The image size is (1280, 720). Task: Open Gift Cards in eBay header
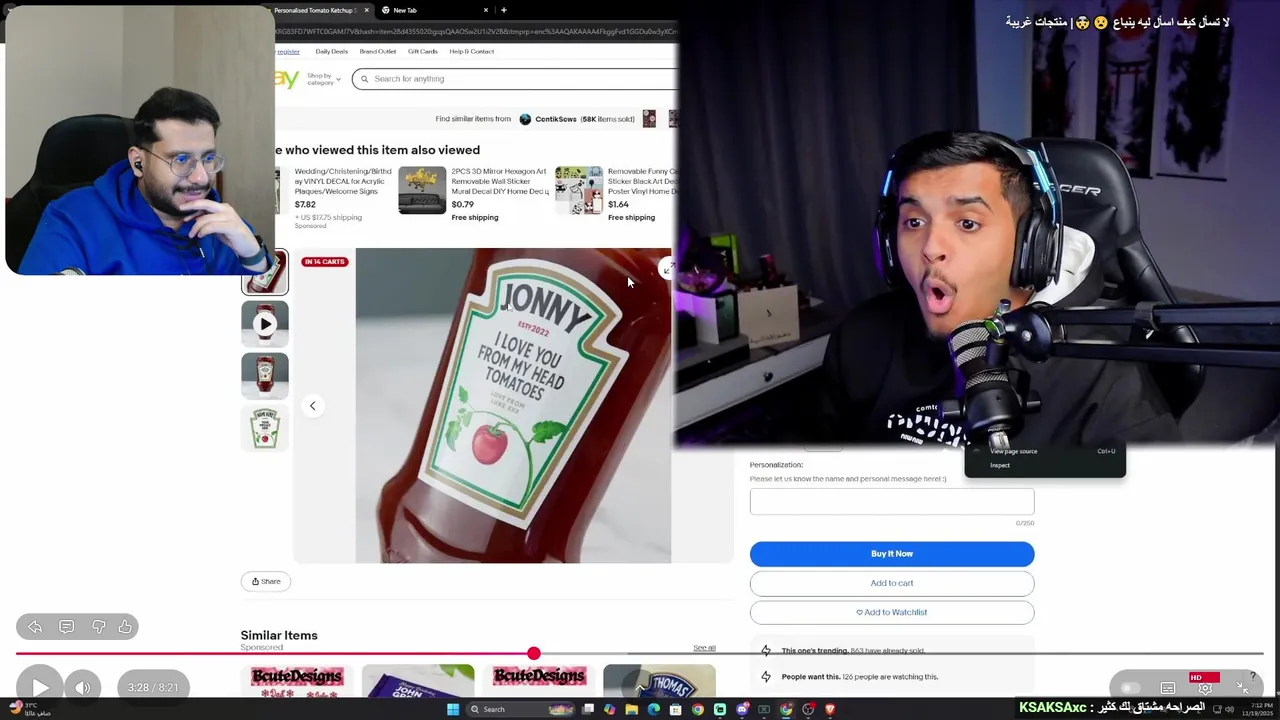[x=423, y=51]
